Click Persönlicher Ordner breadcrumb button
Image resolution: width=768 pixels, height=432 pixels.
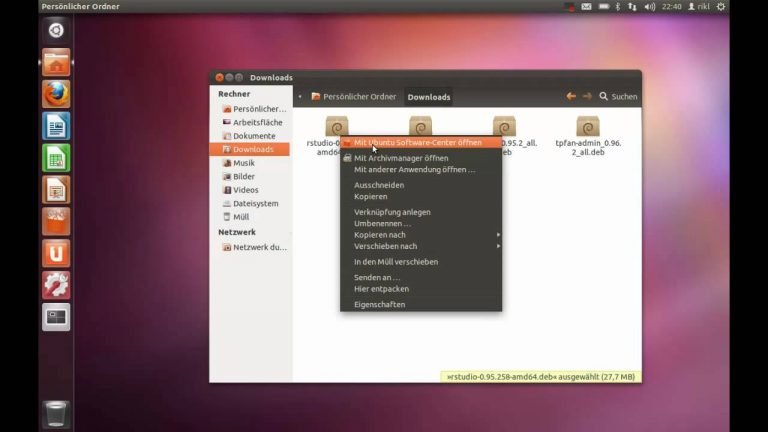coord(354,97)
